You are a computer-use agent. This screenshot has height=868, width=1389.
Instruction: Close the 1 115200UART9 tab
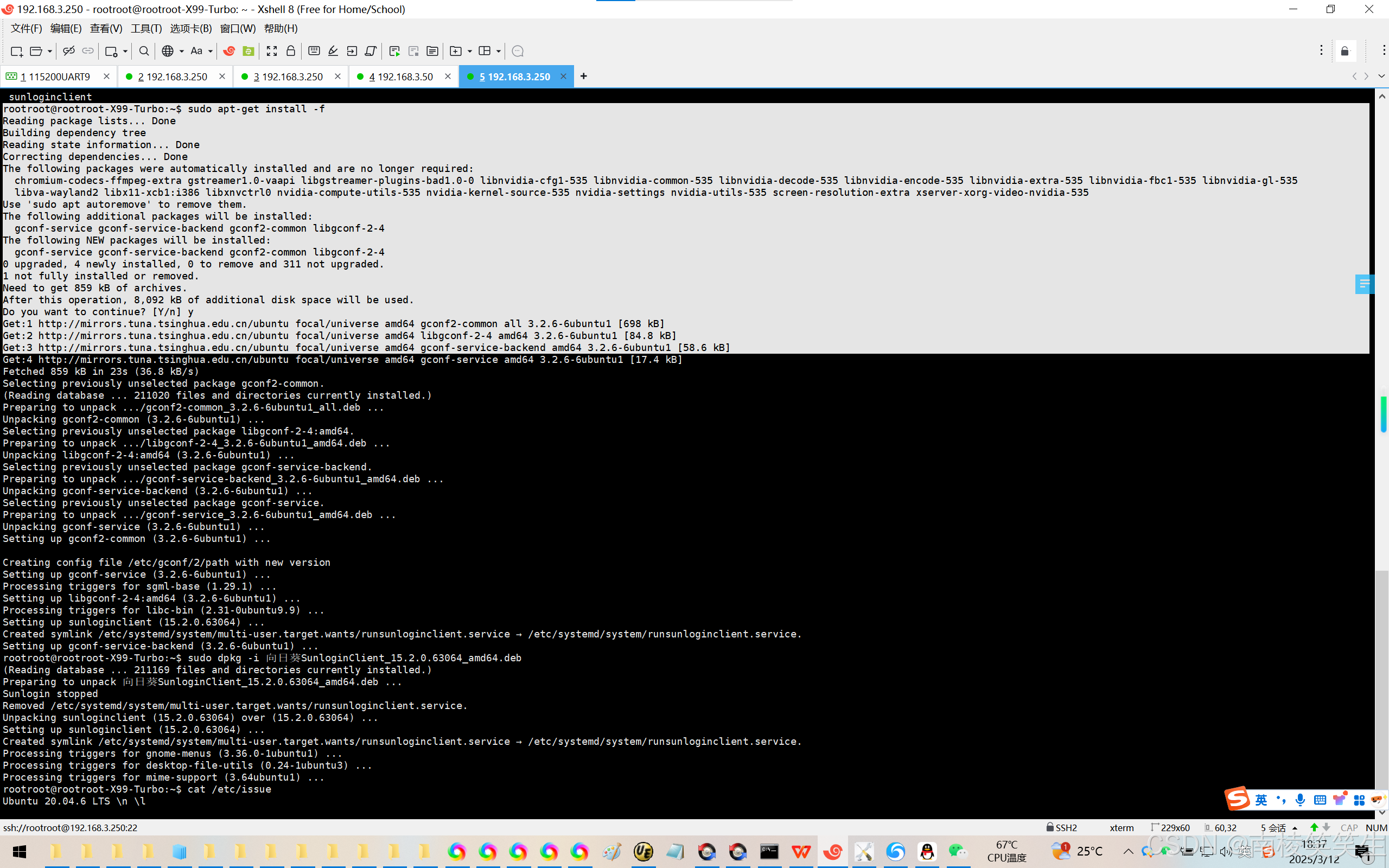pyautogui.click(x=106, y=76)
